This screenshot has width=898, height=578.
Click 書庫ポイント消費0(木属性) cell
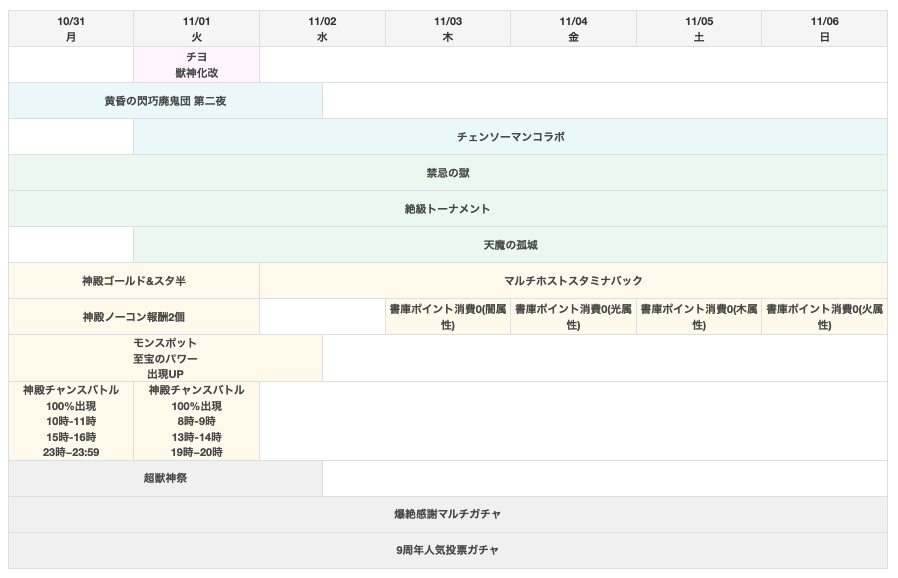(699, 317)
